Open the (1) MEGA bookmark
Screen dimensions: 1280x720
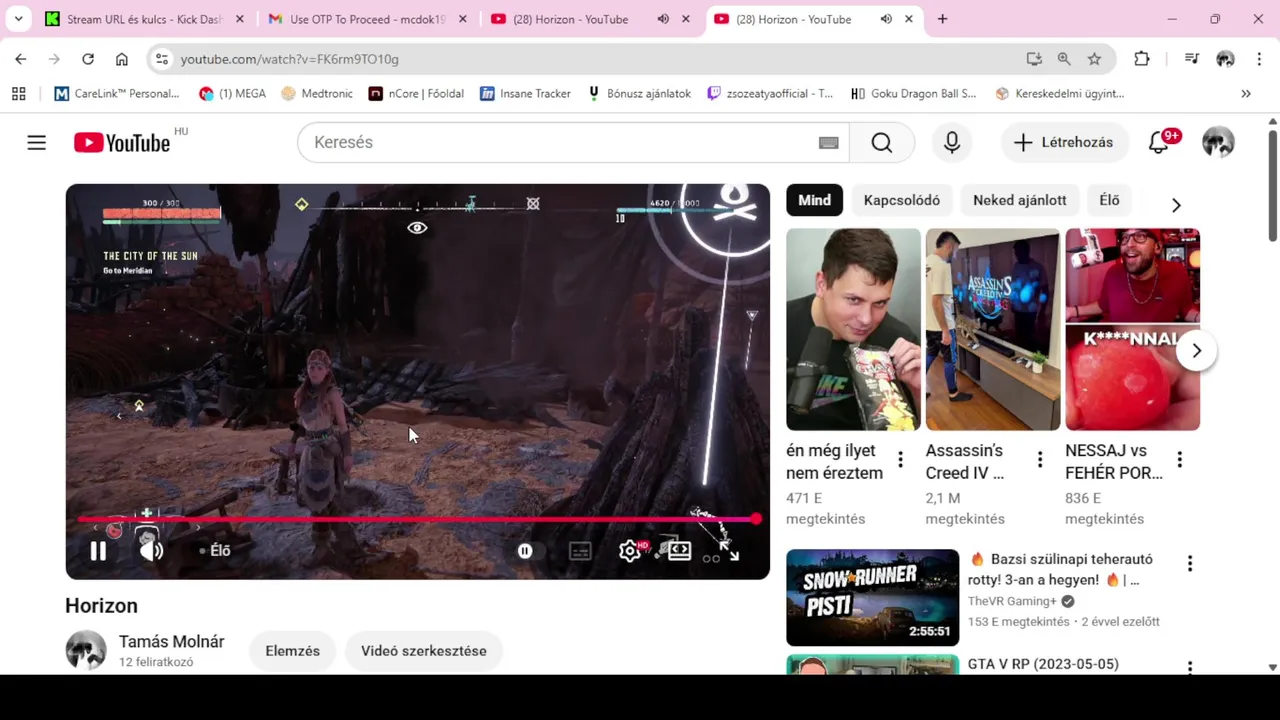[x=233, y=93]
